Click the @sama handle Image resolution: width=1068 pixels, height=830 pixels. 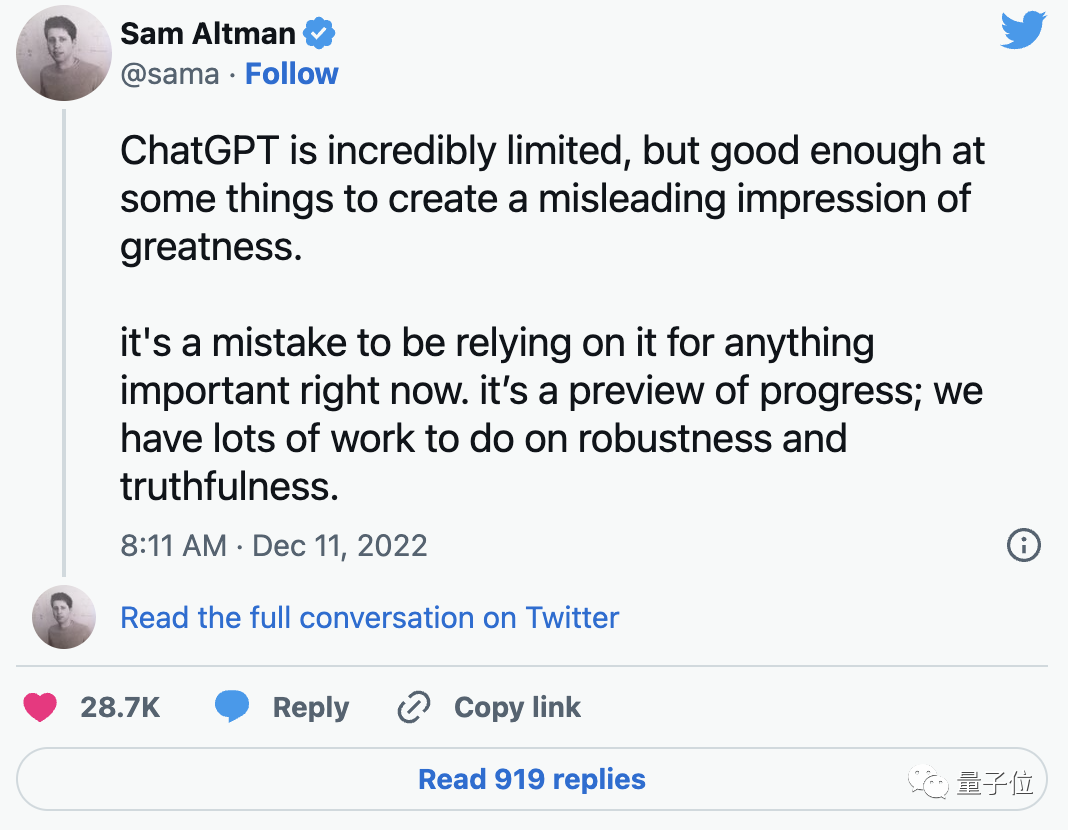pos(170,74)
